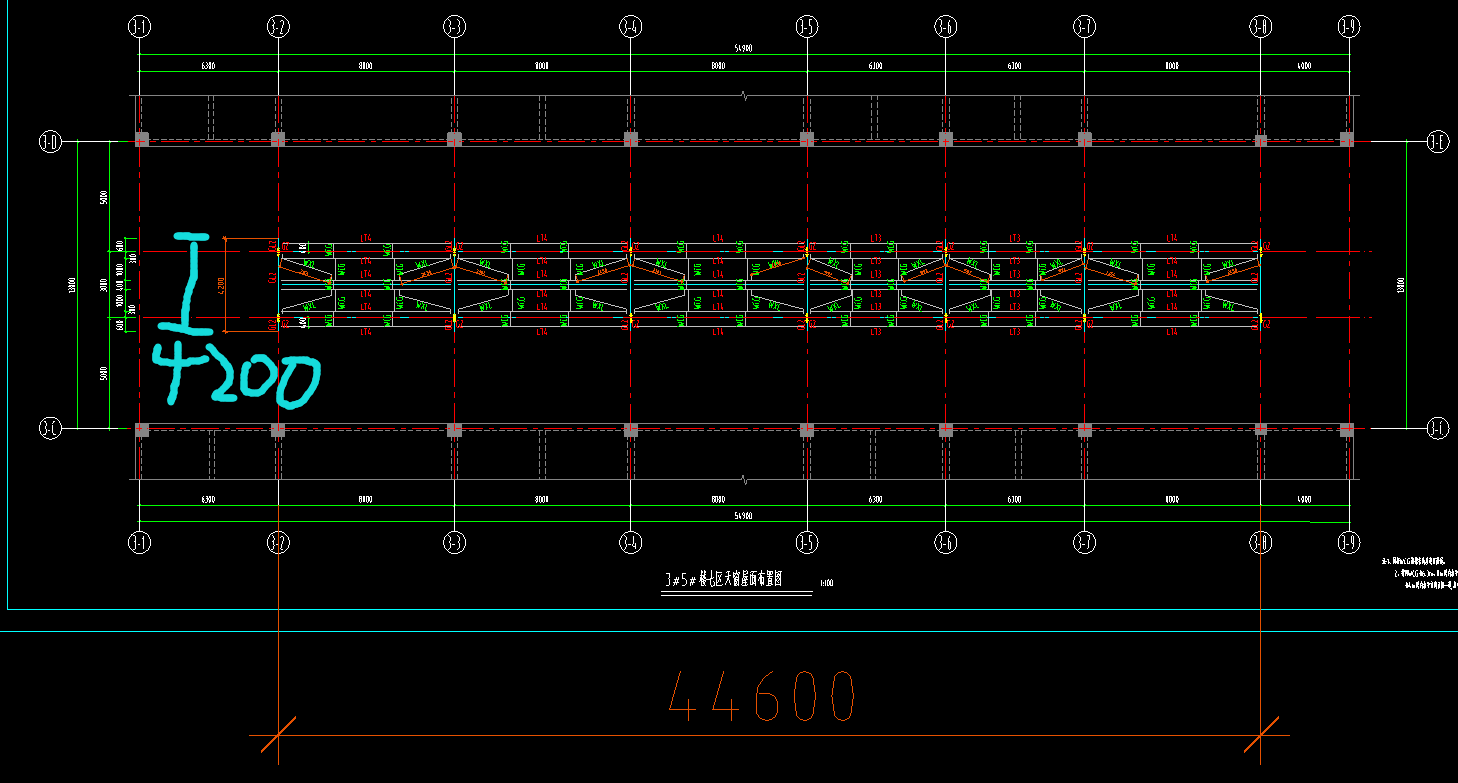Click the left vertical 12000 dimension text
This screenshot has width=1458, height=783.
[x=72, y=285]
